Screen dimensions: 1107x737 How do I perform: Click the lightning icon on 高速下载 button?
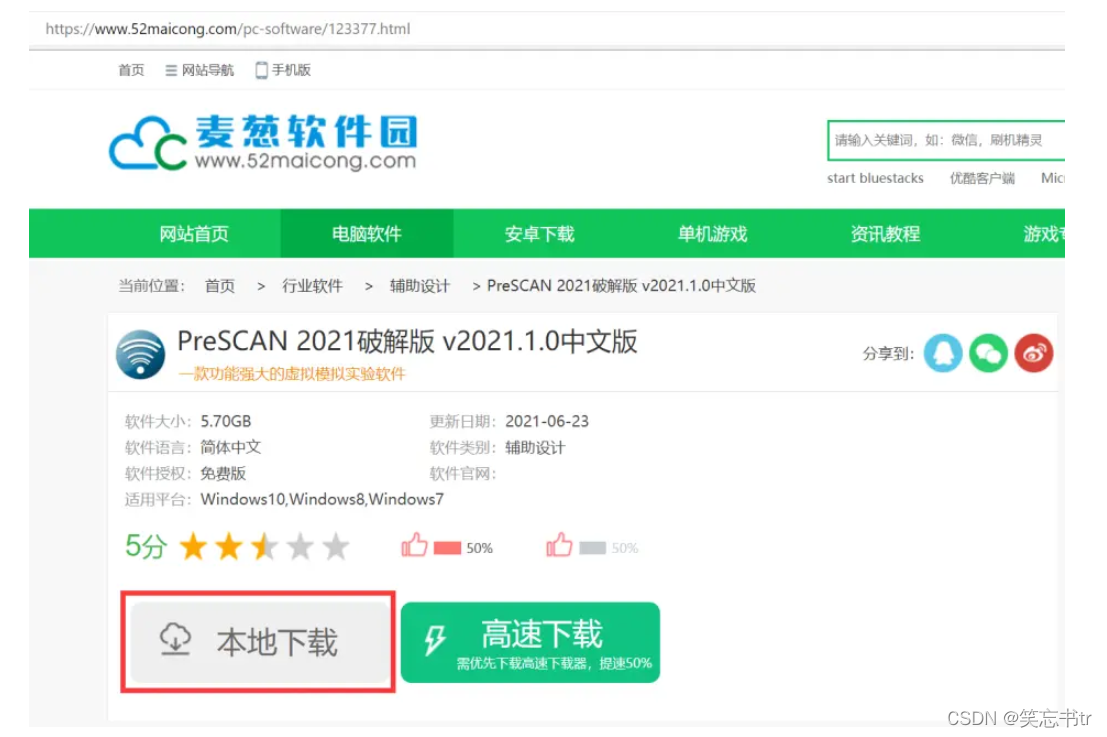click(434, 637)
